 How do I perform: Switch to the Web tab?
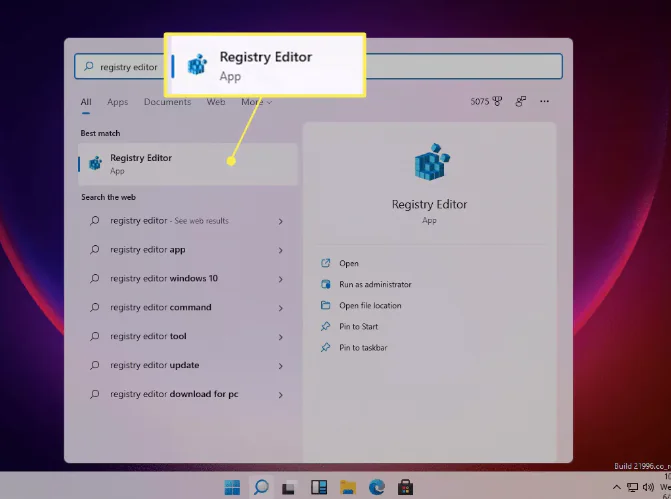(x=216, y=102)
